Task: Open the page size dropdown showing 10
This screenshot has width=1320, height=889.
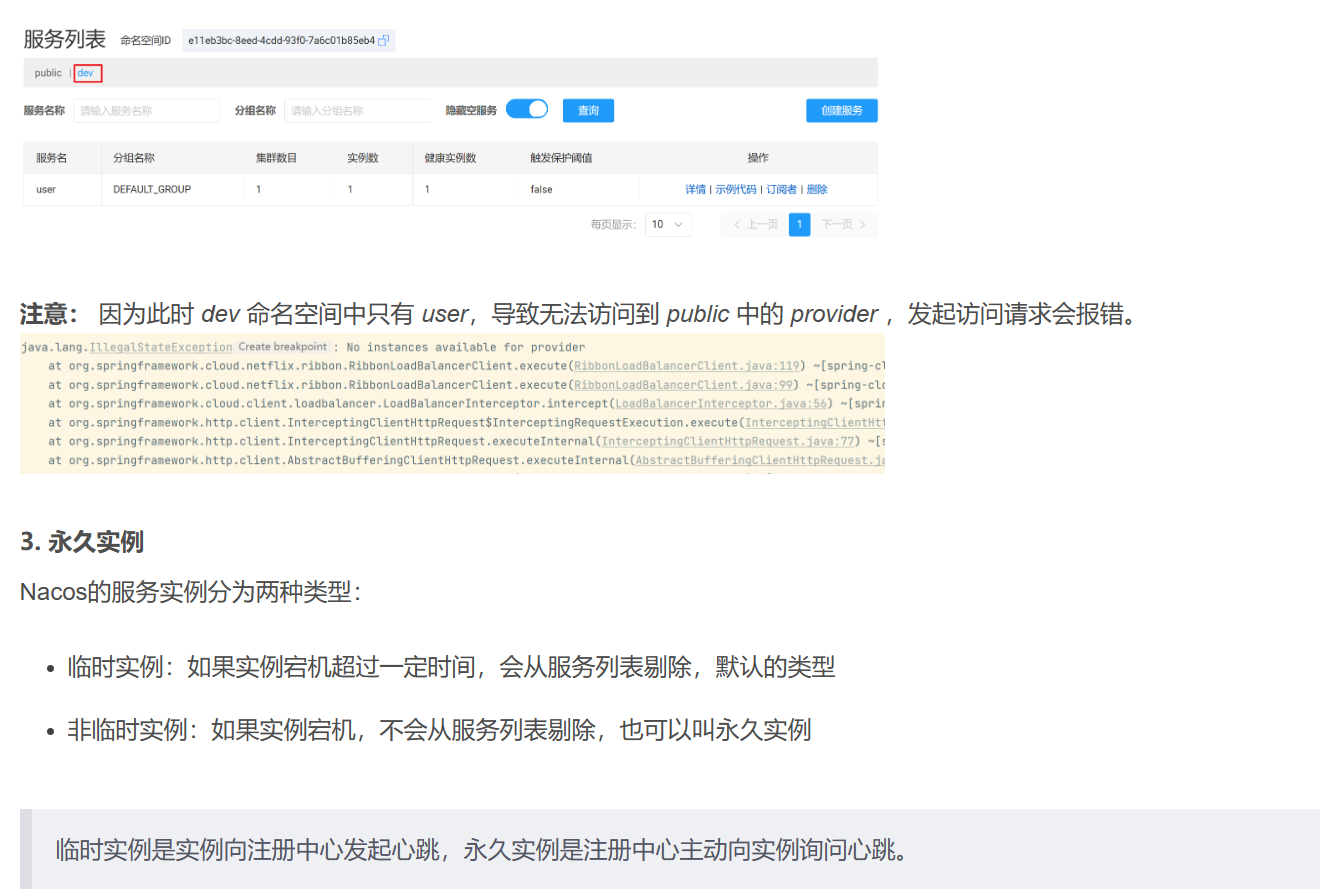Action: pos(668,225)
